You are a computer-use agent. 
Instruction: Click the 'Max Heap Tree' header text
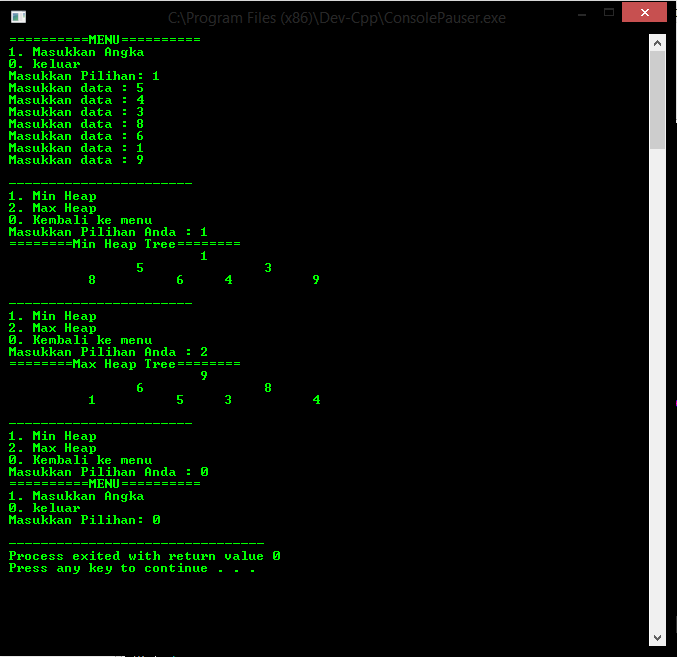[x=124, y=364]
